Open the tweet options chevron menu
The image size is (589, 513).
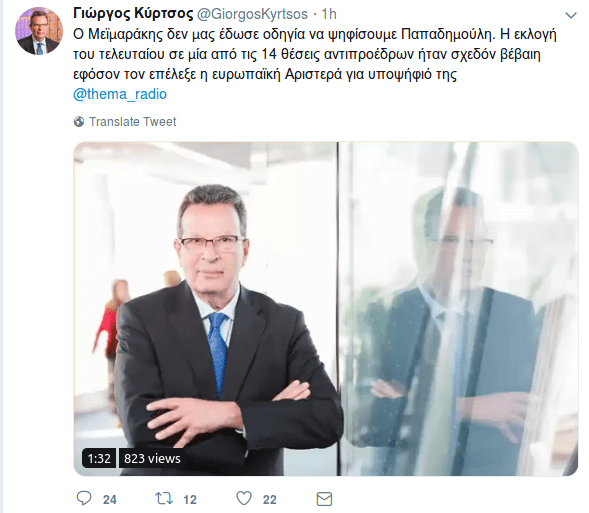(x=571, y=15)
